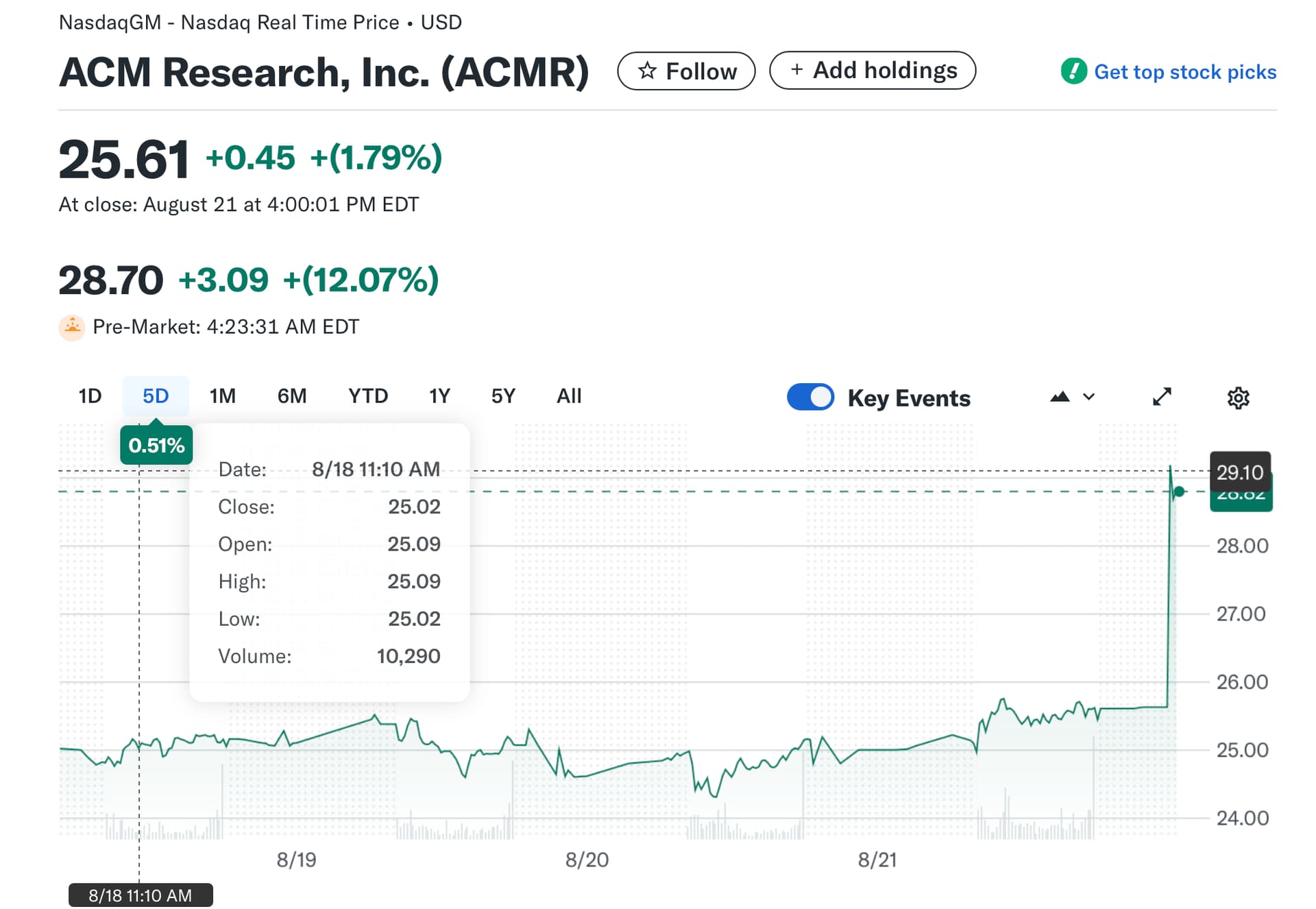
Task: Select the 1D time range tab
Action: pyautogui.click(x=90, y=396)
